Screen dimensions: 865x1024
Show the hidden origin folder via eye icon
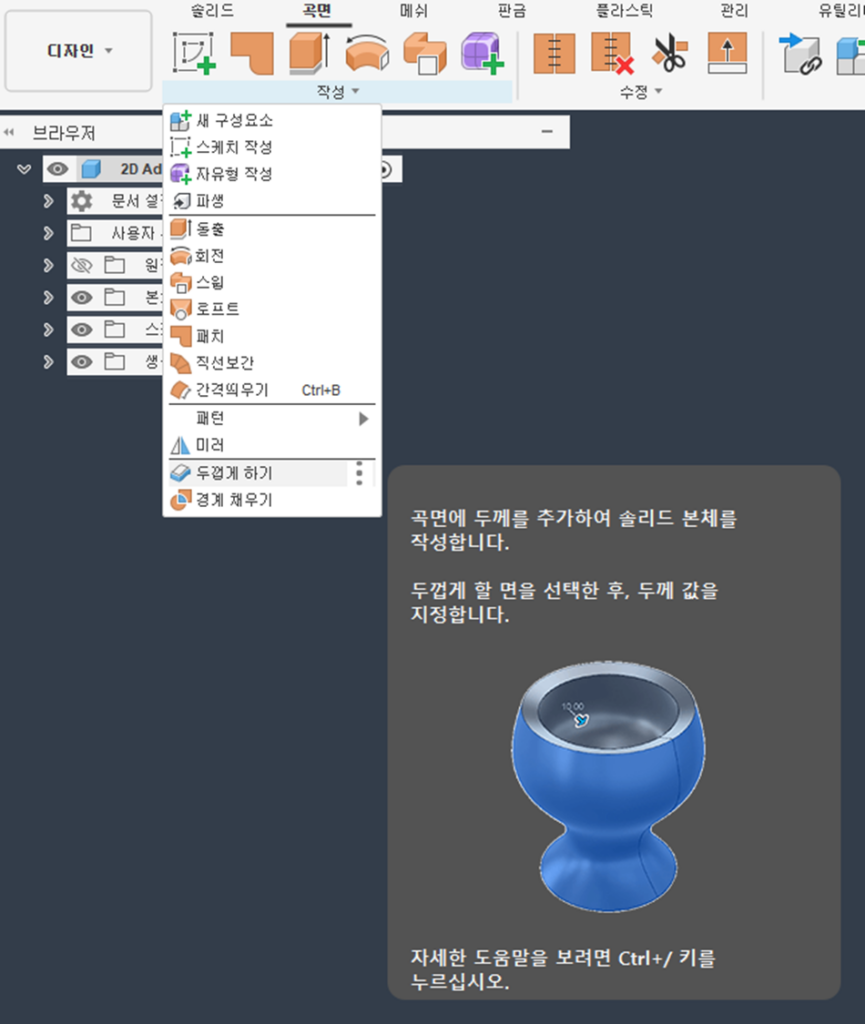[82, 265]
